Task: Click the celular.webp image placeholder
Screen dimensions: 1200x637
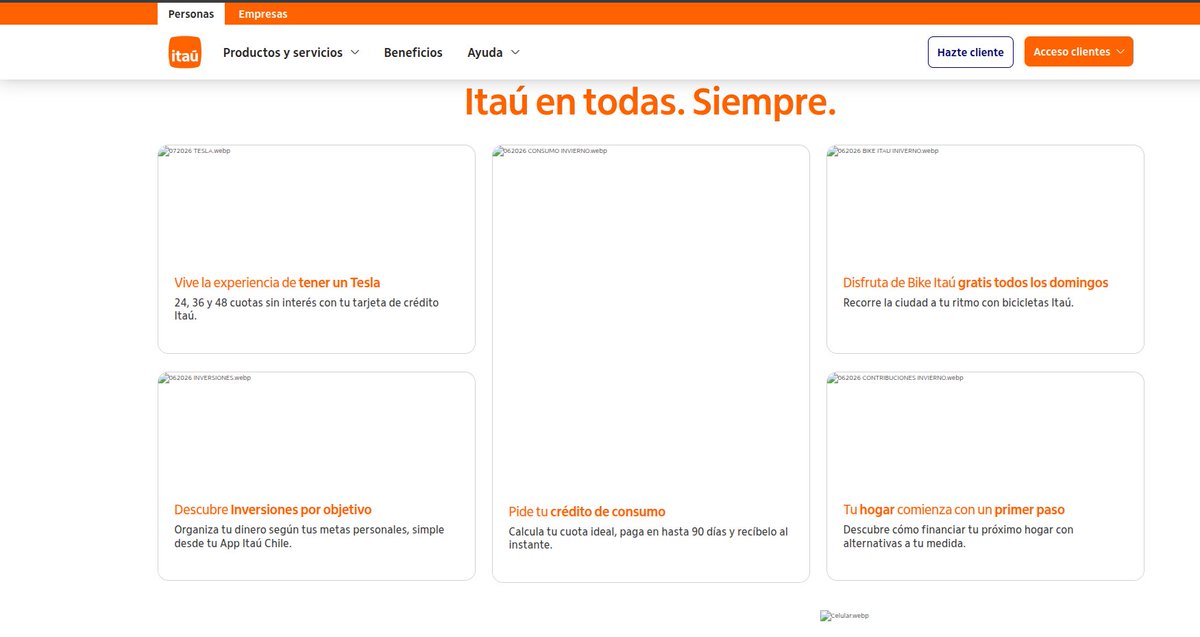Action: pyautogui.click(x=845, y=615)
